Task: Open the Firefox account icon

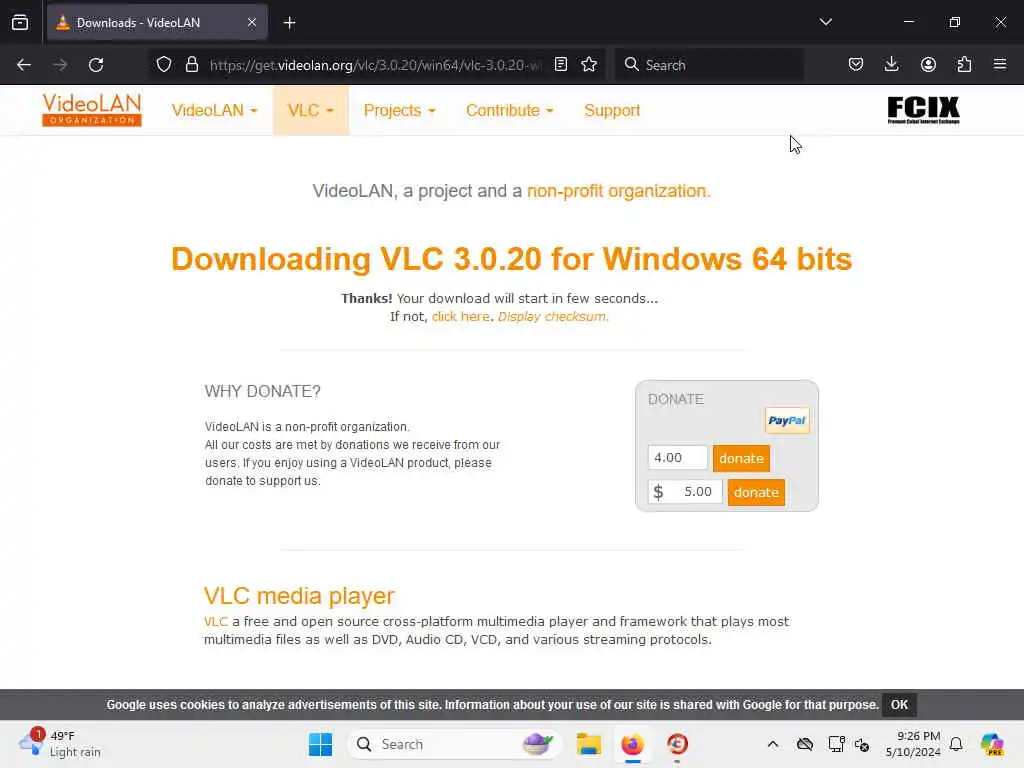Action: point(928,64)
